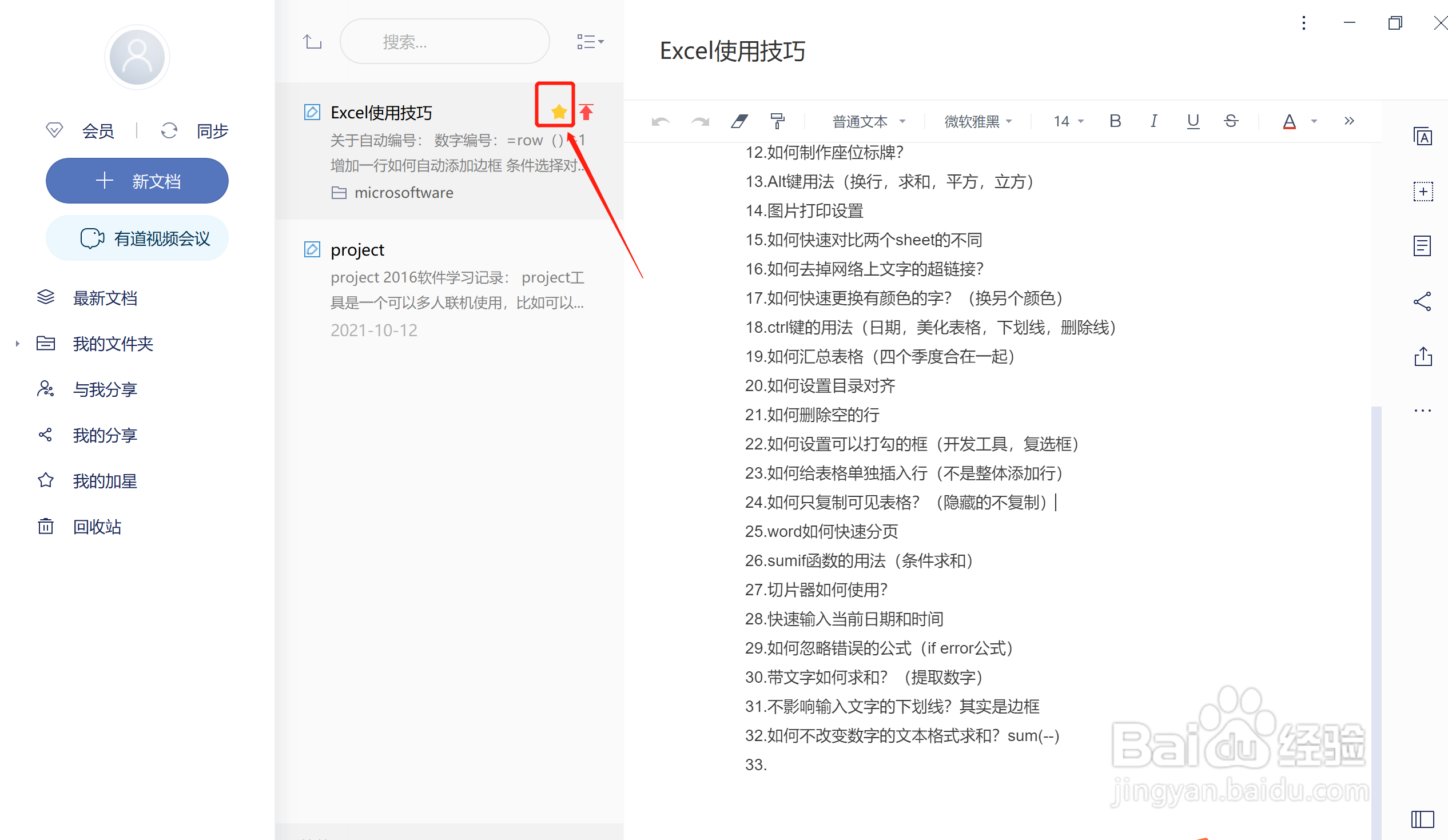Viewport: 1448px width, 840px height.
Task: Open the 微软雅黑 font dropdown
Action: point(977,121)
